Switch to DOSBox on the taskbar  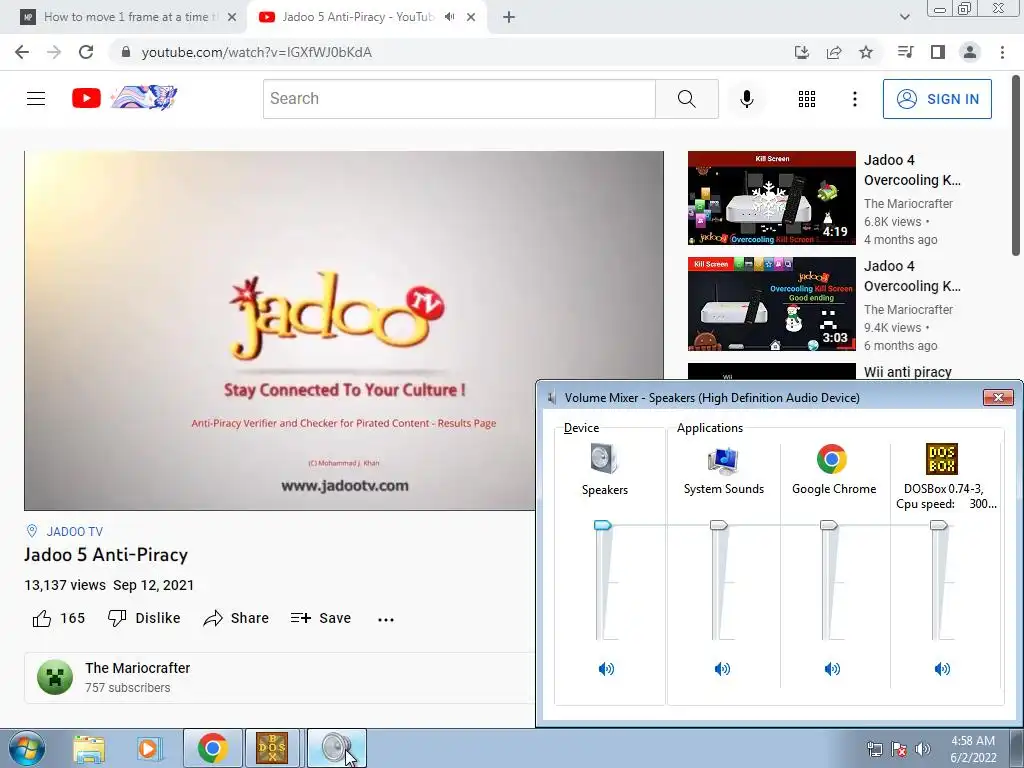pos(272,748)
